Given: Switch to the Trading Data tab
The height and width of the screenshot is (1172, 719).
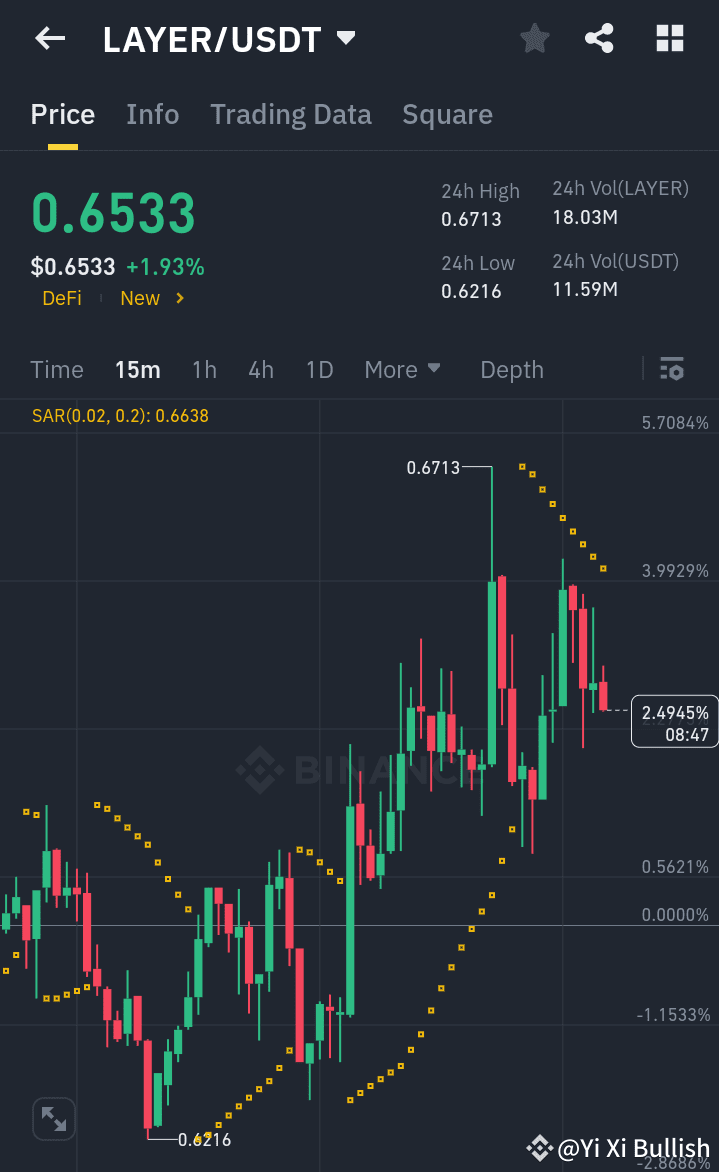Looking at the screenshot, I should pos(290,114).
